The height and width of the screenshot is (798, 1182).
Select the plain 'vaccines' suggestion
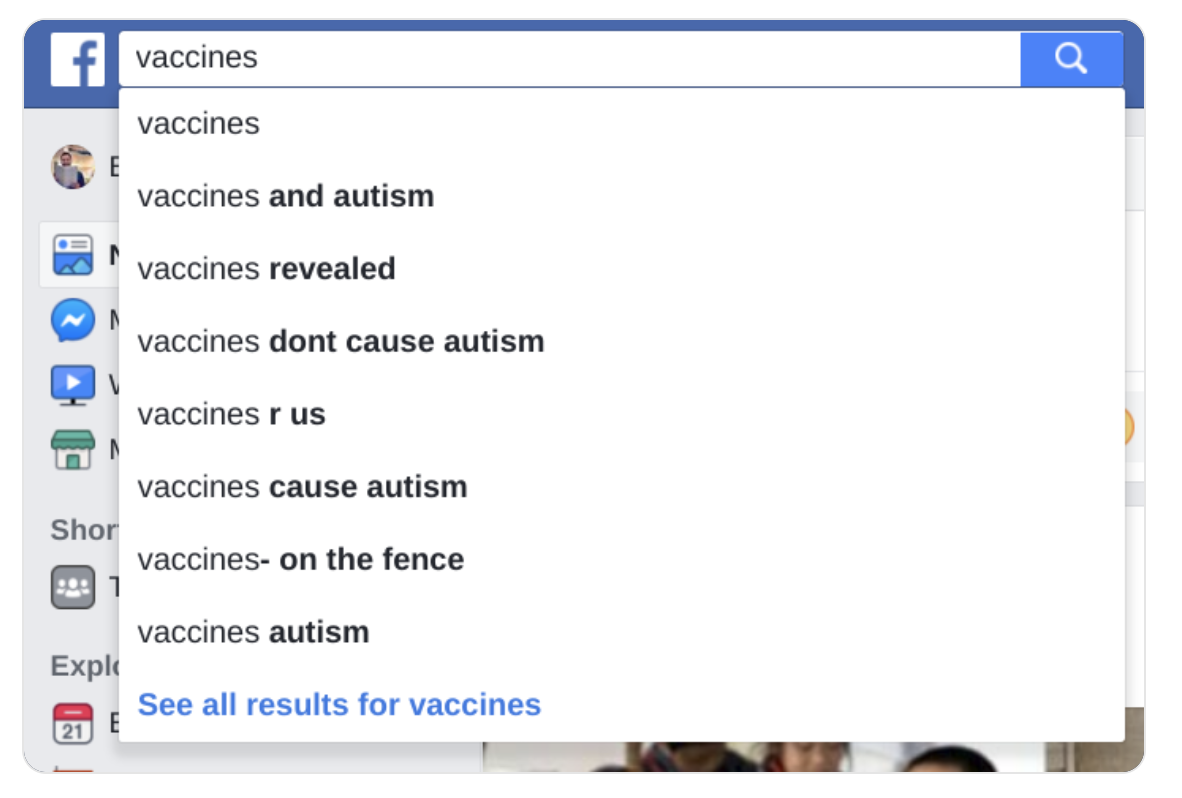199,123
